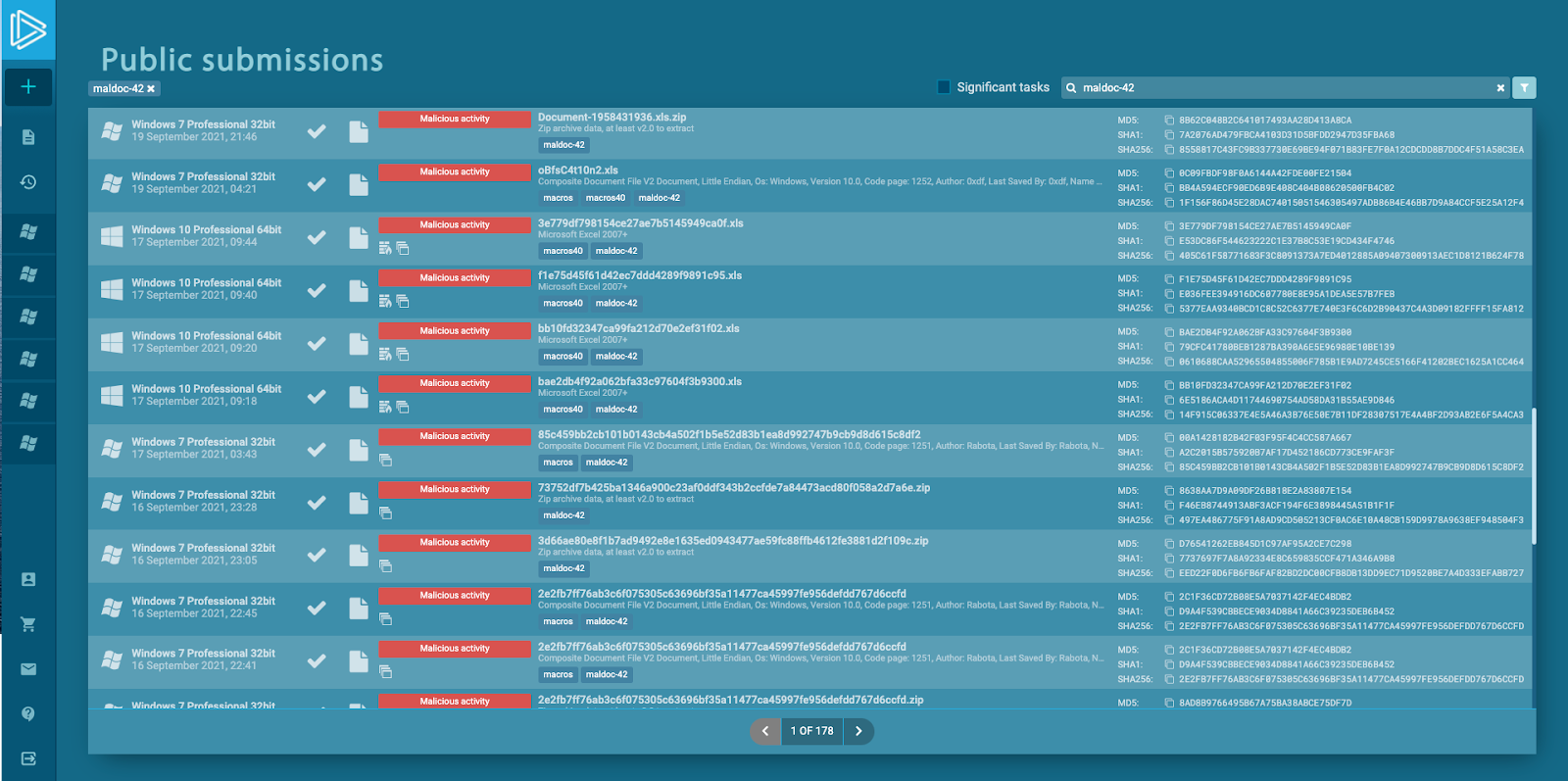Image resolution: width=1568 pixels, height=781 pixels.
Task: Open the mail envelope icon in the sidebar
Action: pyautogui.click(x=28, y=669)
